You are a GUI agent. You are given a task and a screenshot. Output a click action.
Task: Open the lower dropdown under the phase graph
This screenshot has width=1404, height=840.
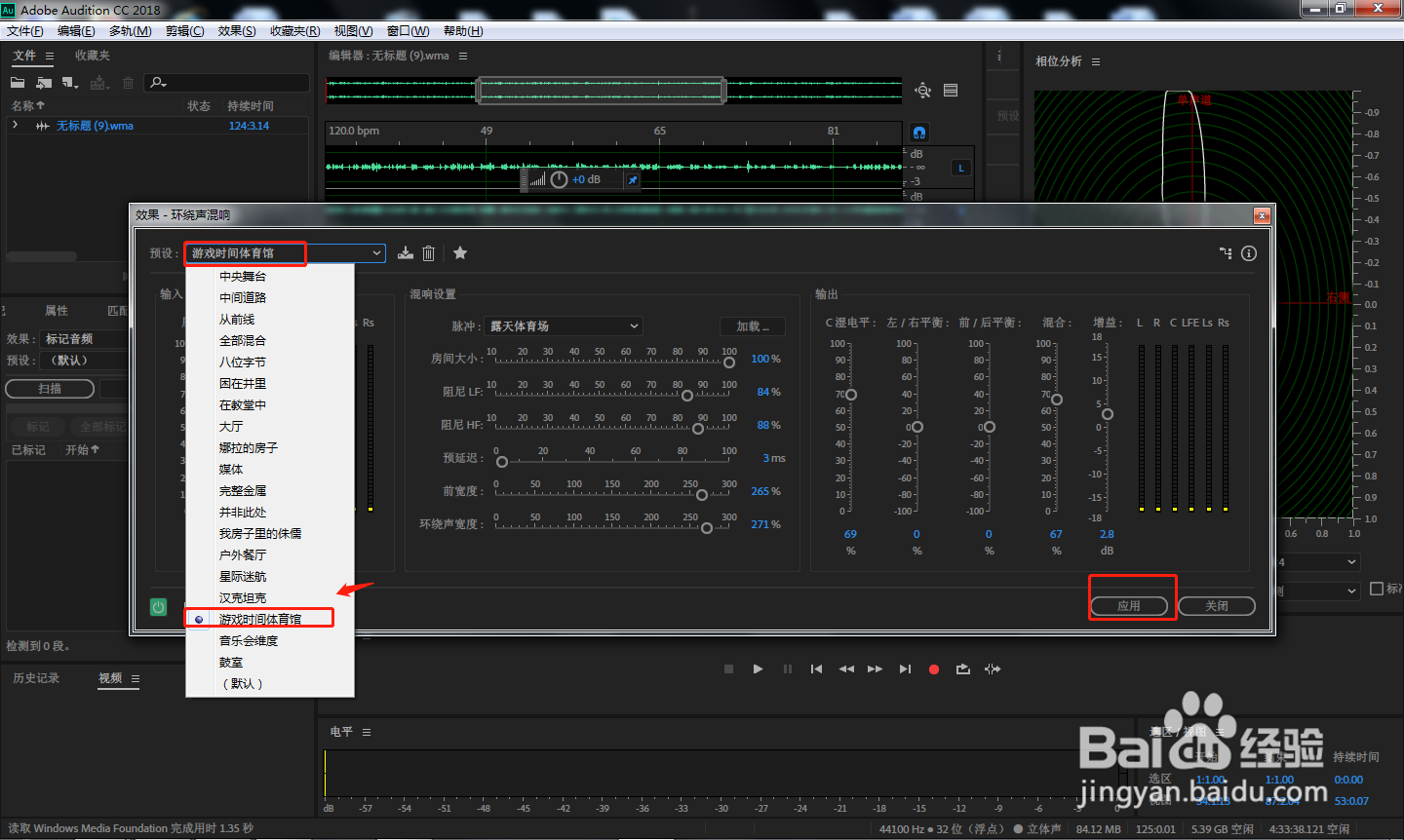click(1316, 591)
